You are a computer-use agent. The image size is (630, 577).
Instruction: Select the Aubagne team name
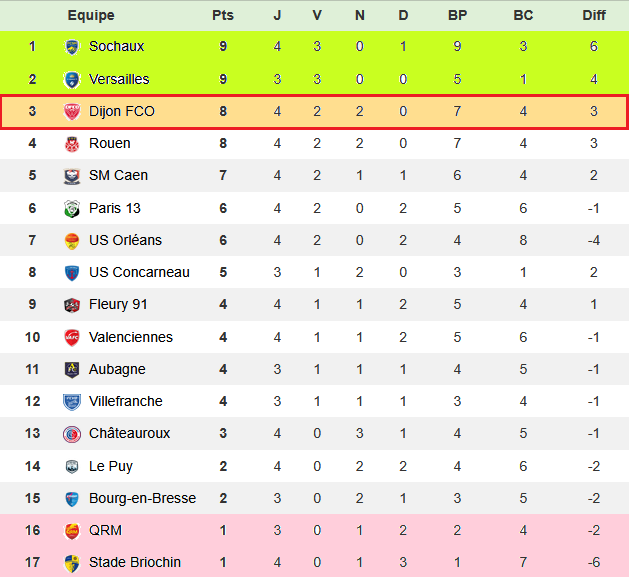pyautogui.click(x=117, y=369)
